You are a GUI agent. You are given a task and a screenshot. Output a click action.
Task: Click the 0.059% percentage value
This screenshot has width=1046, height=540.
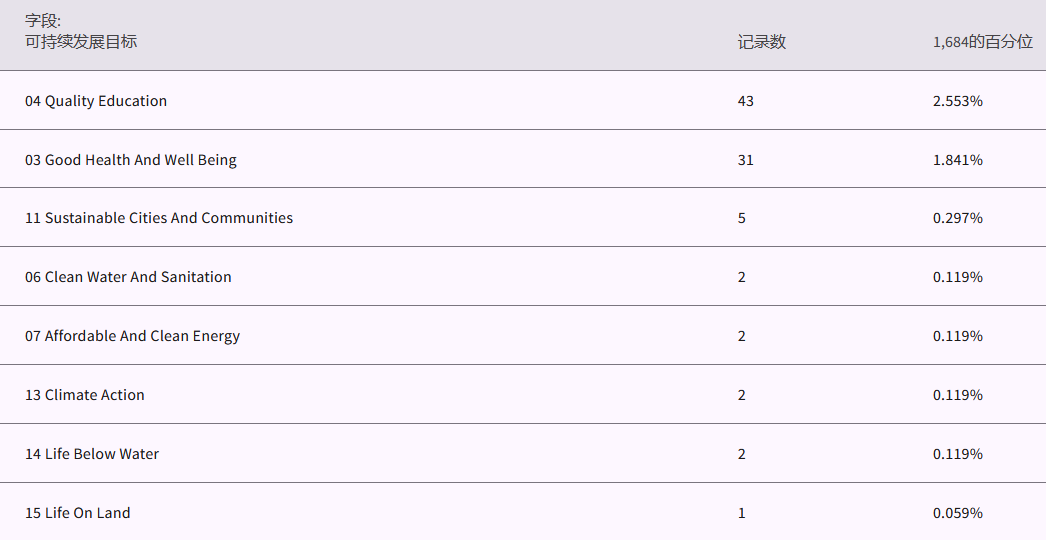tap(958, 513)
